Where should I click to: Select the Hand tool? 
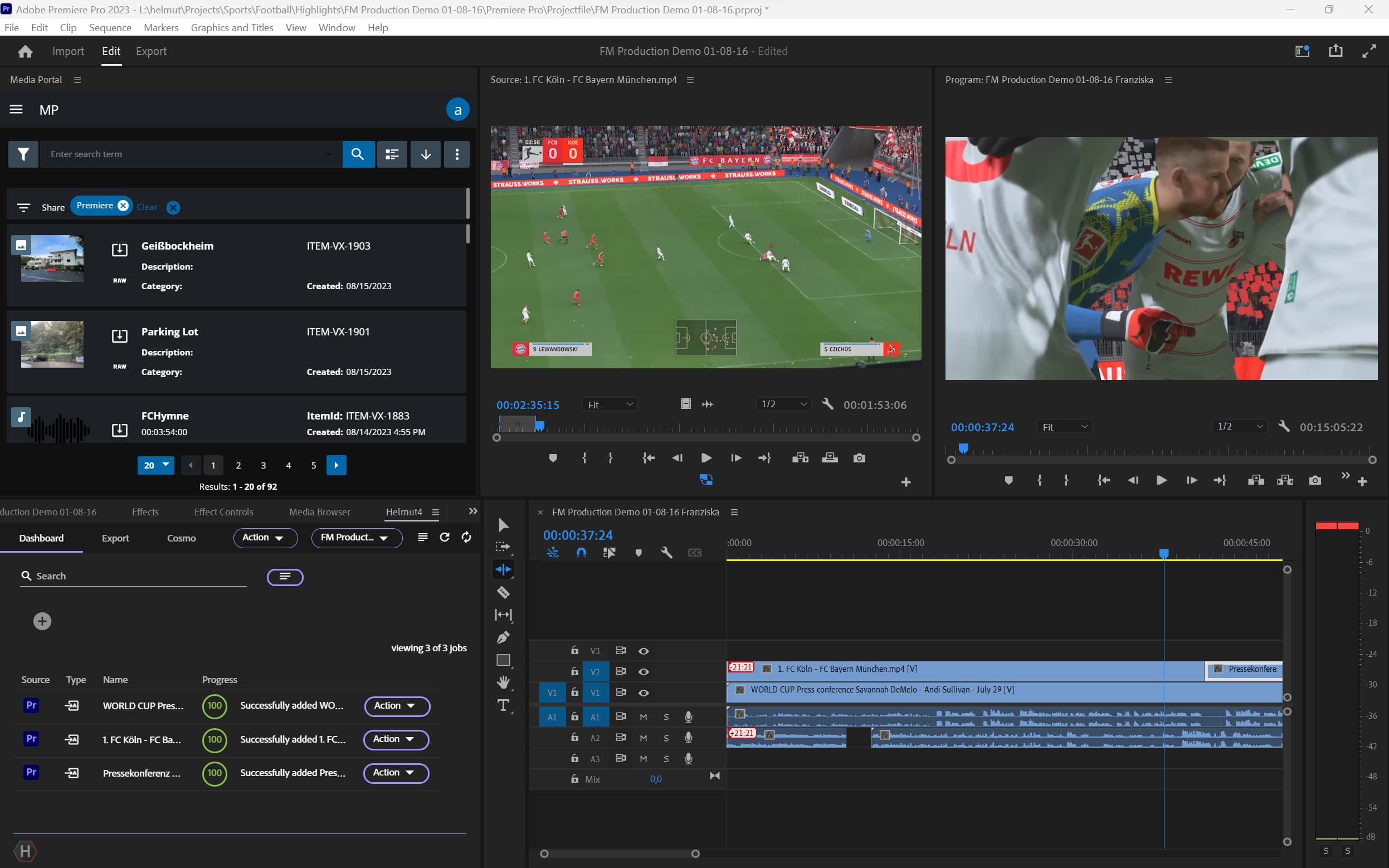[503, 682]
